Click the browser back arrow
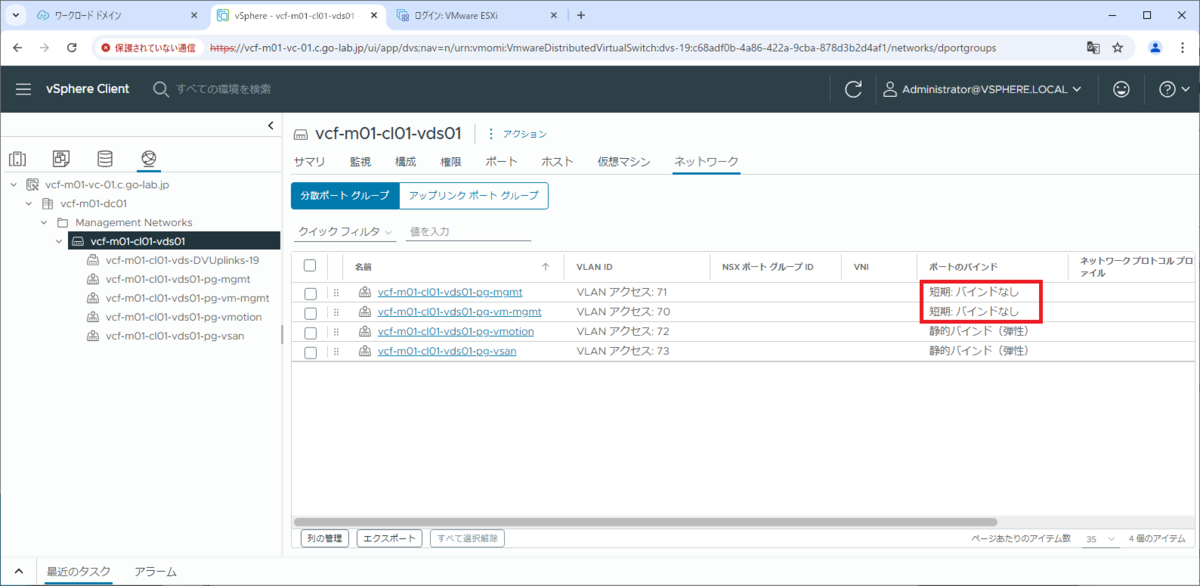Viewport: 1200px width, 586px height. click(17, 47)
